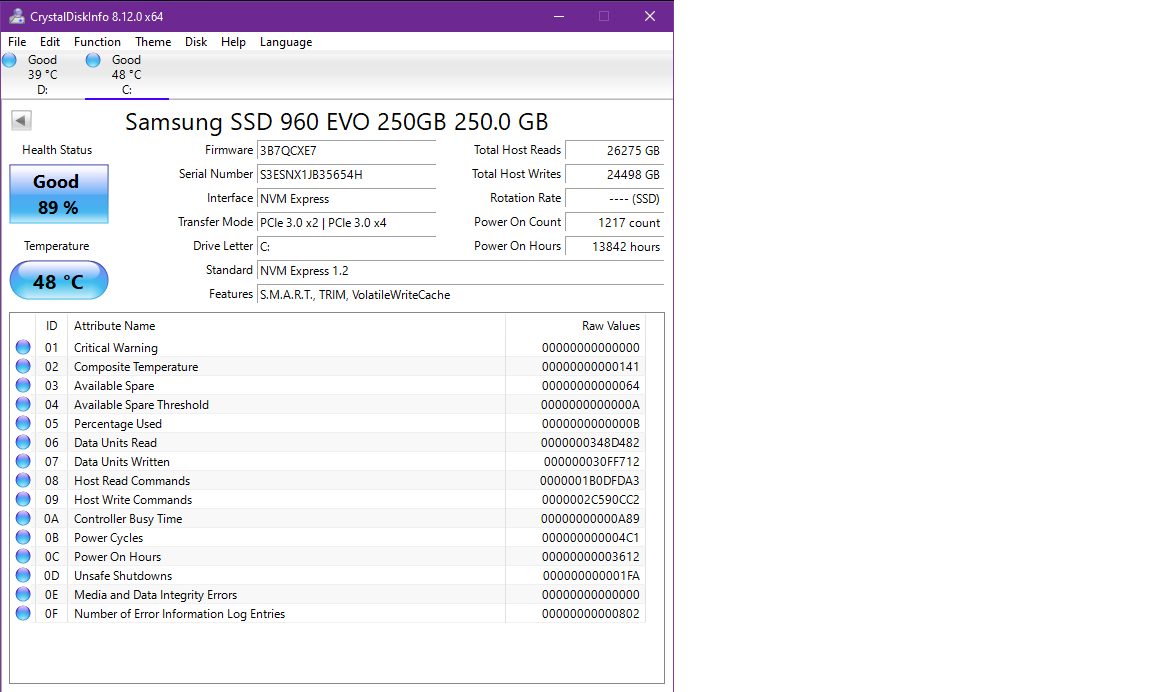Select the Controller Busy Time attribute name
The image size is (1152, 692).
pyautogui.click(x=128, y=519)
